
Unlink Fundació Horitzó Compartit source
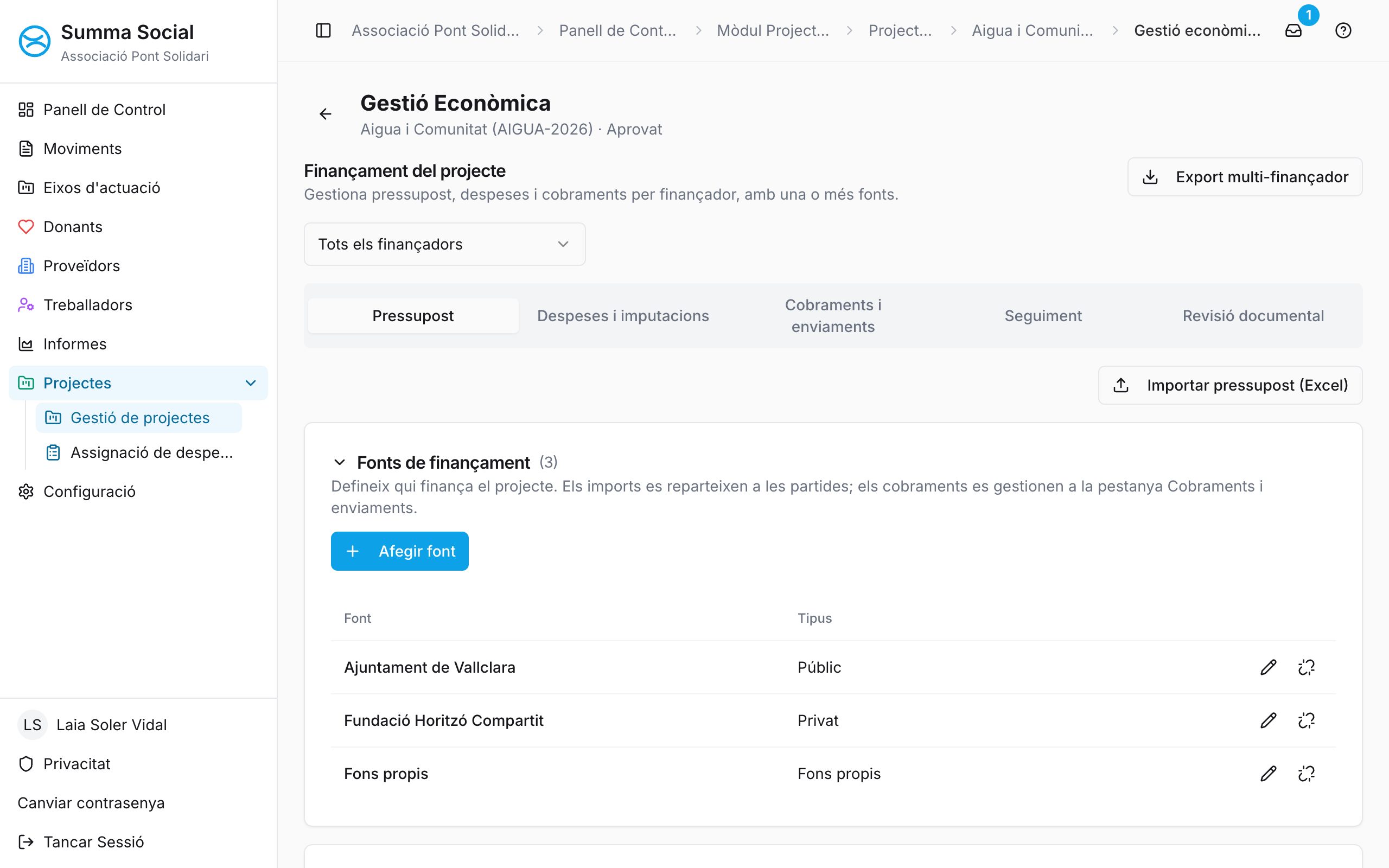(1307, 720)
